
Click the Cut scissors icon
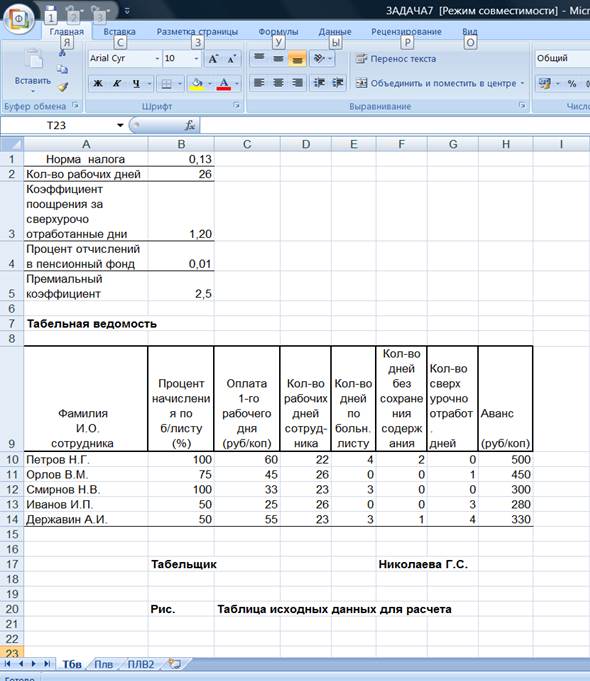(x=62, y=53)
